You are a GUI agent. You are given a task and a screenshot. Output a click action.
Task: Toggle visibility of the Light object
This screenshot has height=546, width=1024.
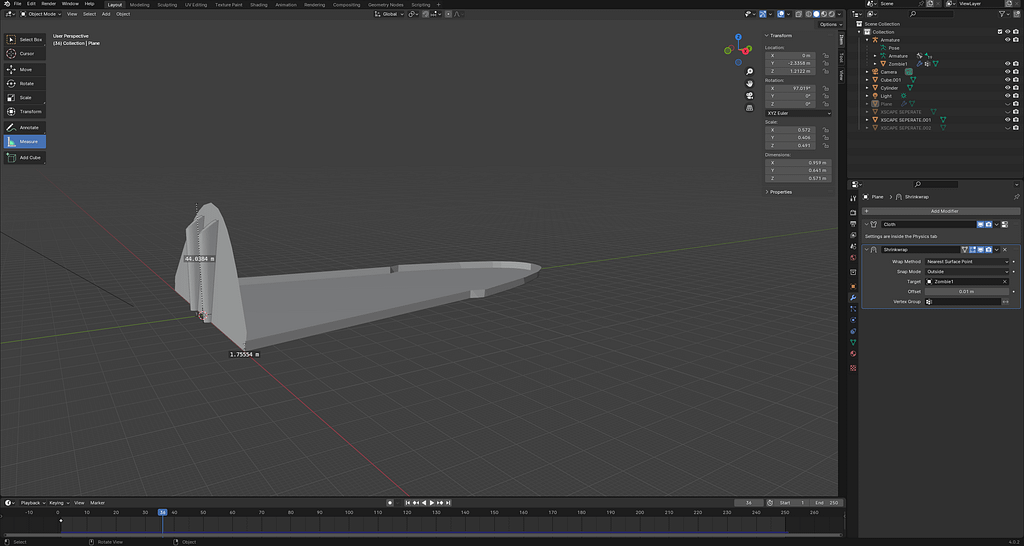(1007, 96)
